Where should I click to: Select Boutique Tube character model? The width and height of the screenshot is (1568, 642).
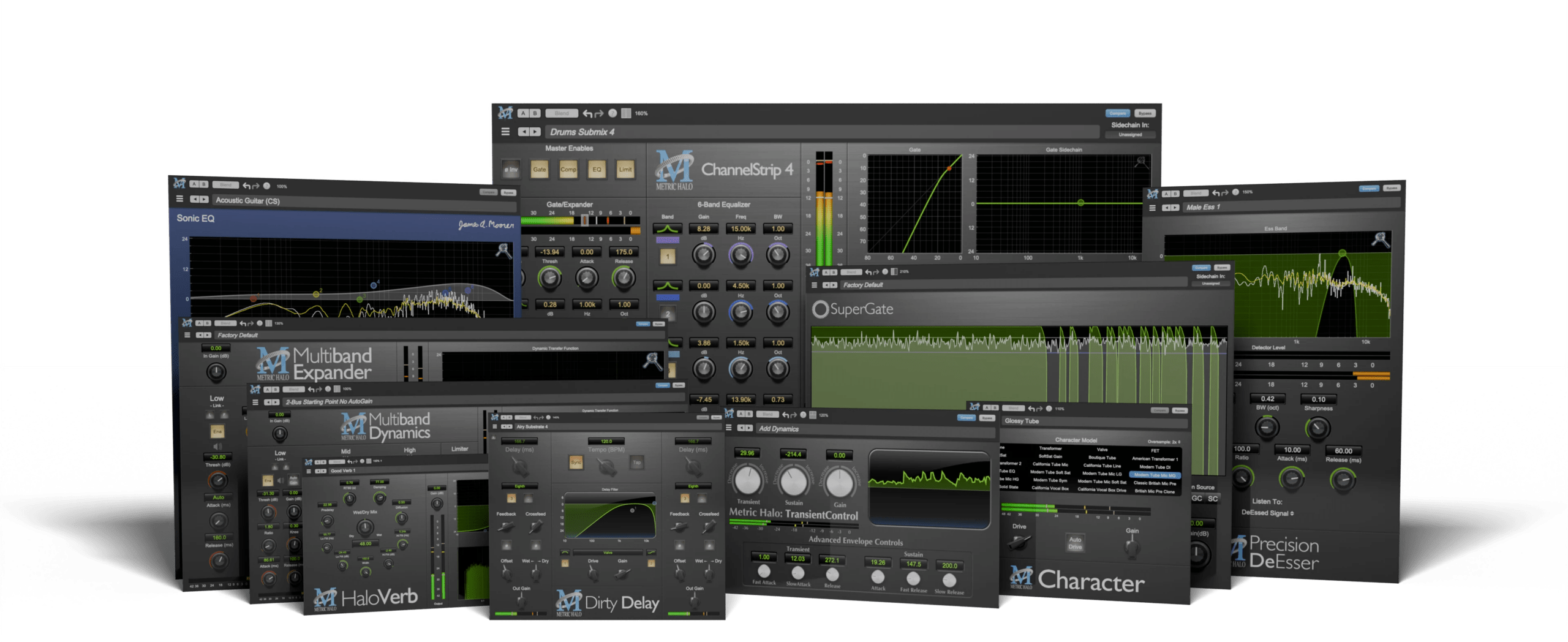point(1102,458)
